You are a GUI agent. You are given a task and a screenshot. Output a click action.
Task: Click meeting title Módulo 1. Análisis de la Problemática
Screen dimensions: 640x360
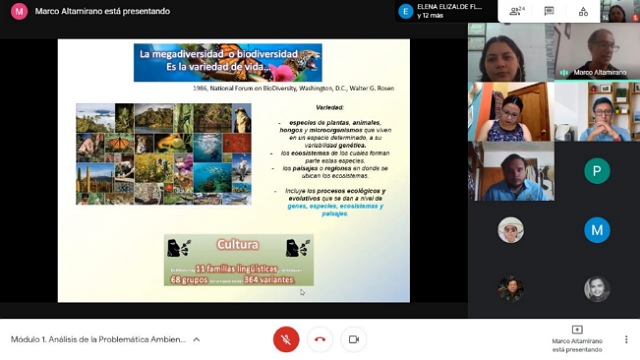(98, 339)
